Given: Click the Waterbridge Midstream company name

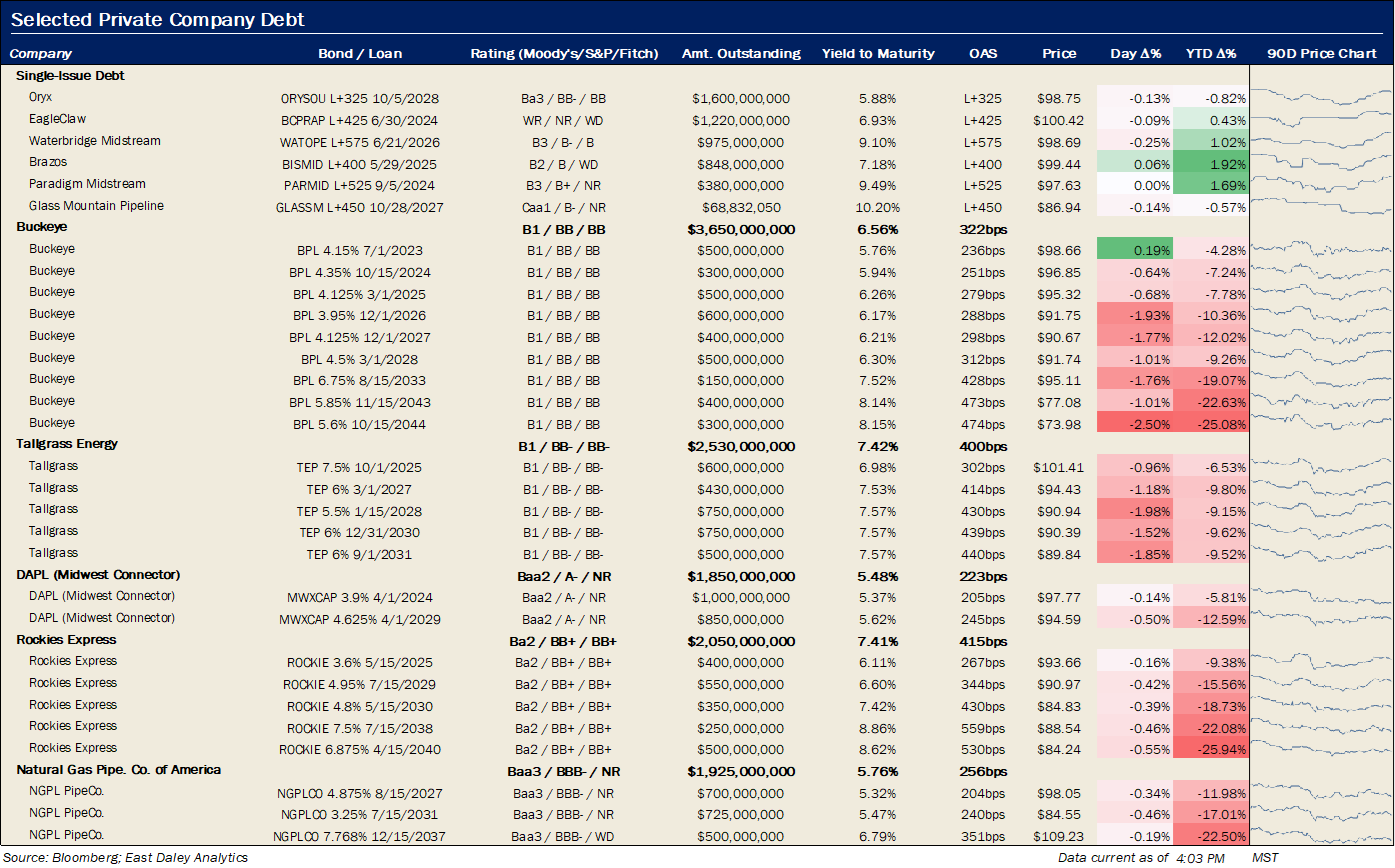Looking at the screenshot, I should pyautogui.click(x=95, y=141).
